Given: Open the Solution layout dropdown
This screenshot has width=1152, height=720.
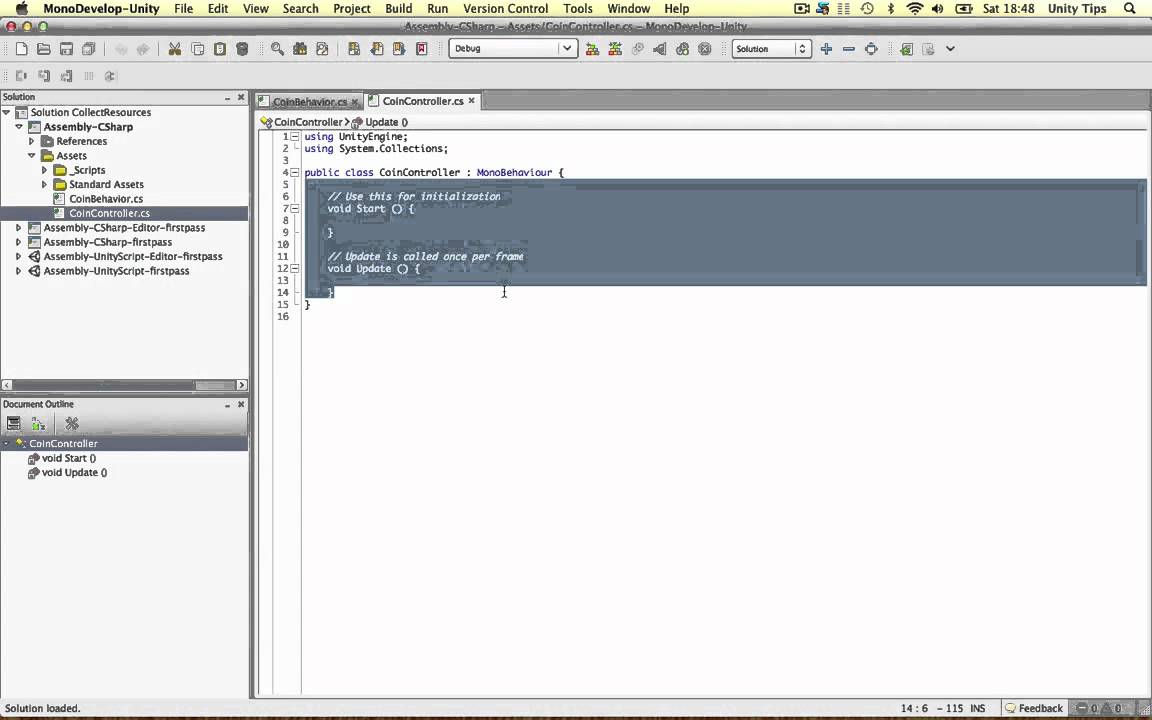Looking at the screenshot, I should [771, 48].
